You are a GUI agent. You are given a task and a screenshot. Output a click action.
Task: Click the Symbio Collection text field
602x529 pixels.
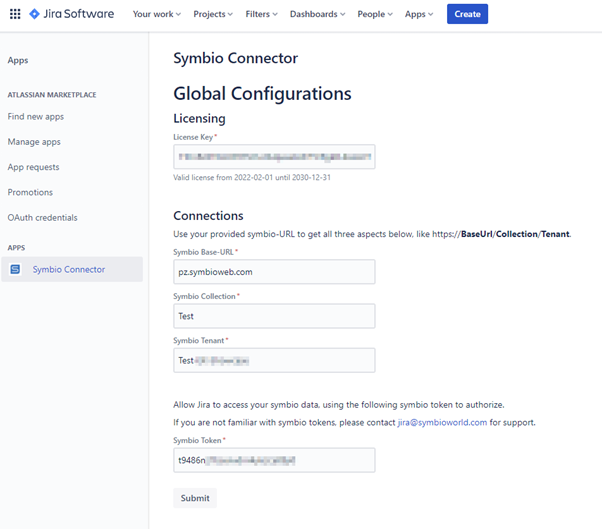point(274,316)
